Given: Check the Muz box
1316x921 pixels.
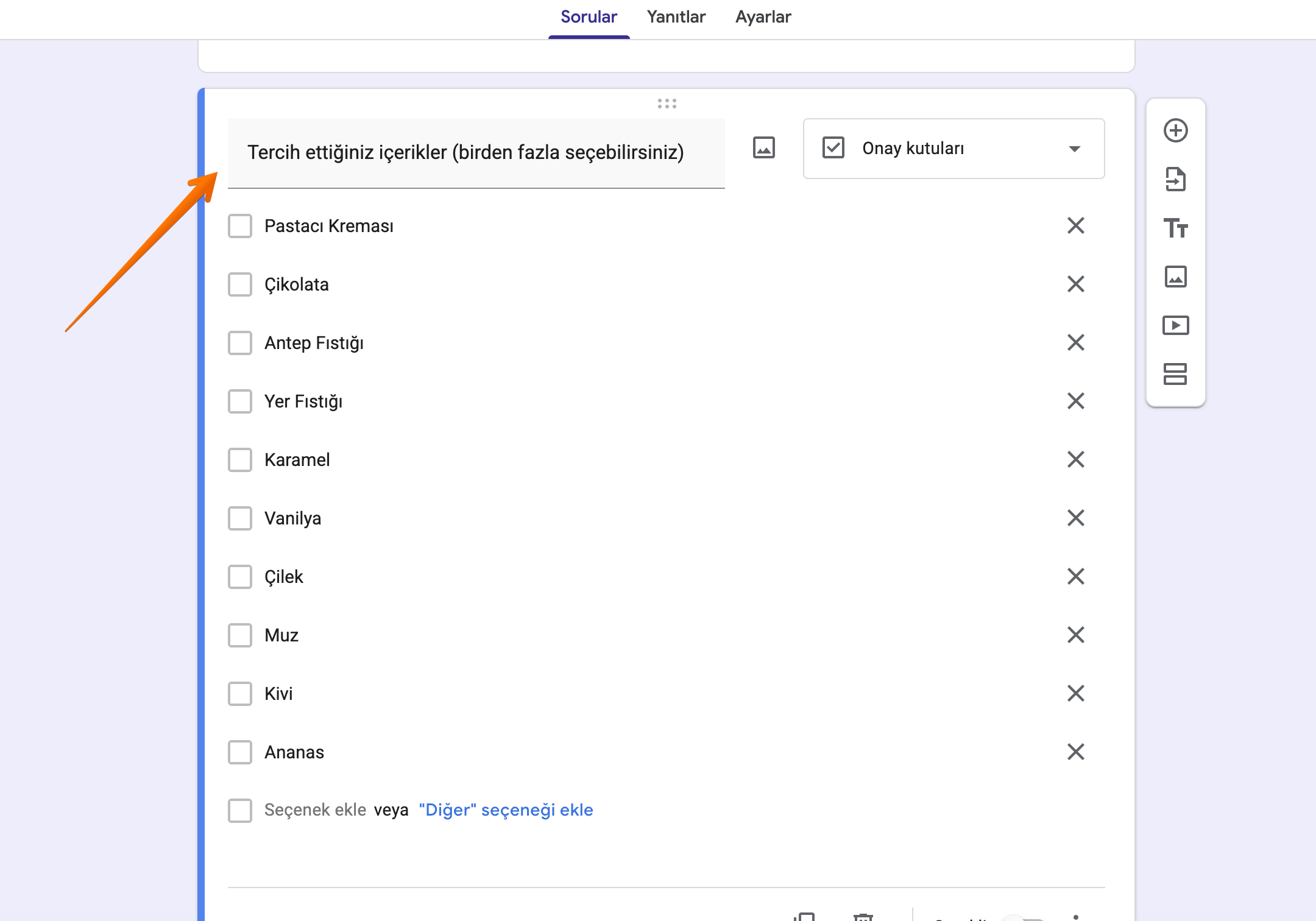Looking at the screenshot, I should tap(240, 635).
